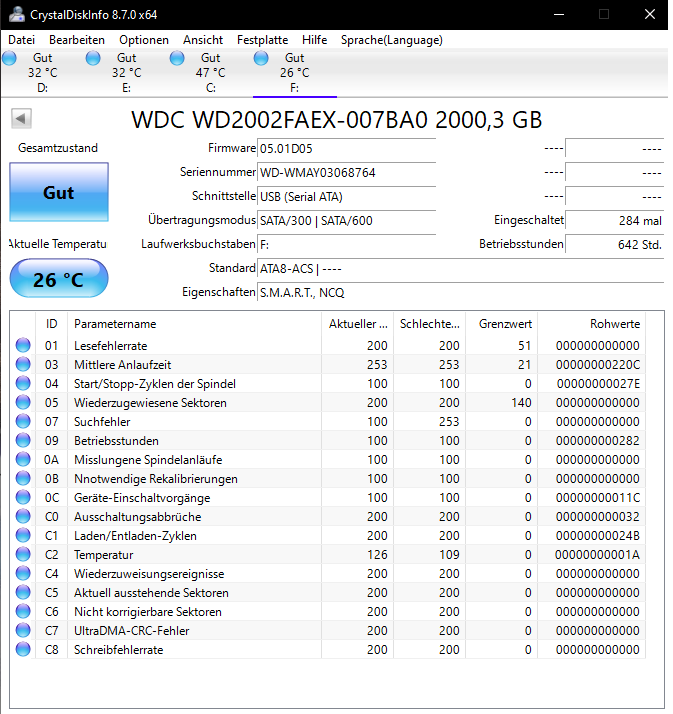Select raw value 0000000011C
The height and width of the screenshot is (714, 673).
tap(598, 498)
